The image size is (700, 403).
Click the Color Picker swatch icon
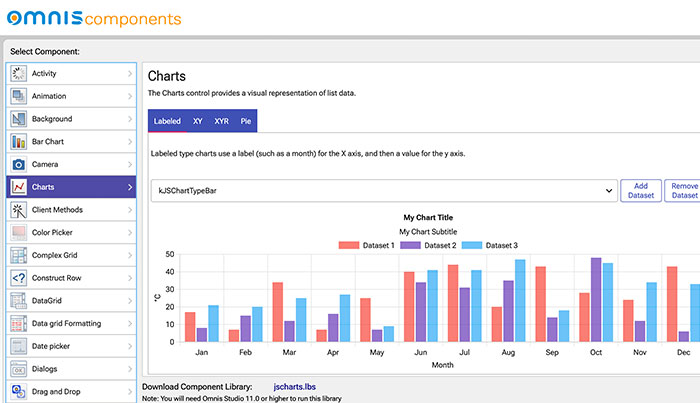pyautogui.click(x=18, y=232)
